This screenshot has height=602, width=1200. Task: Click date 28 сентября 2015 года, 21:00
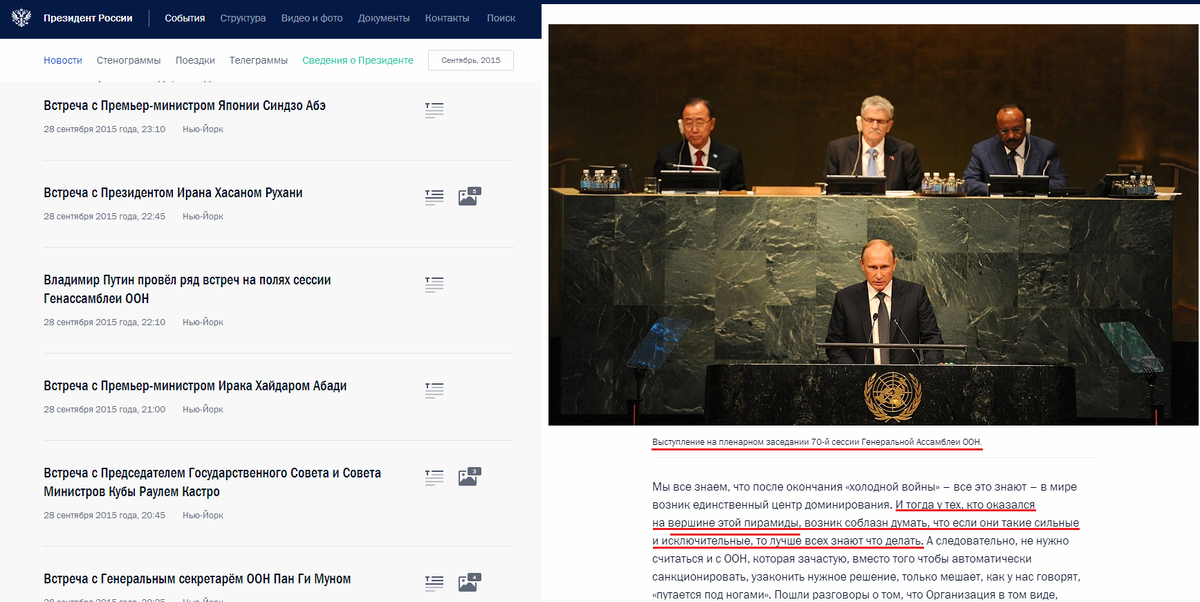[x=104, y=409]
